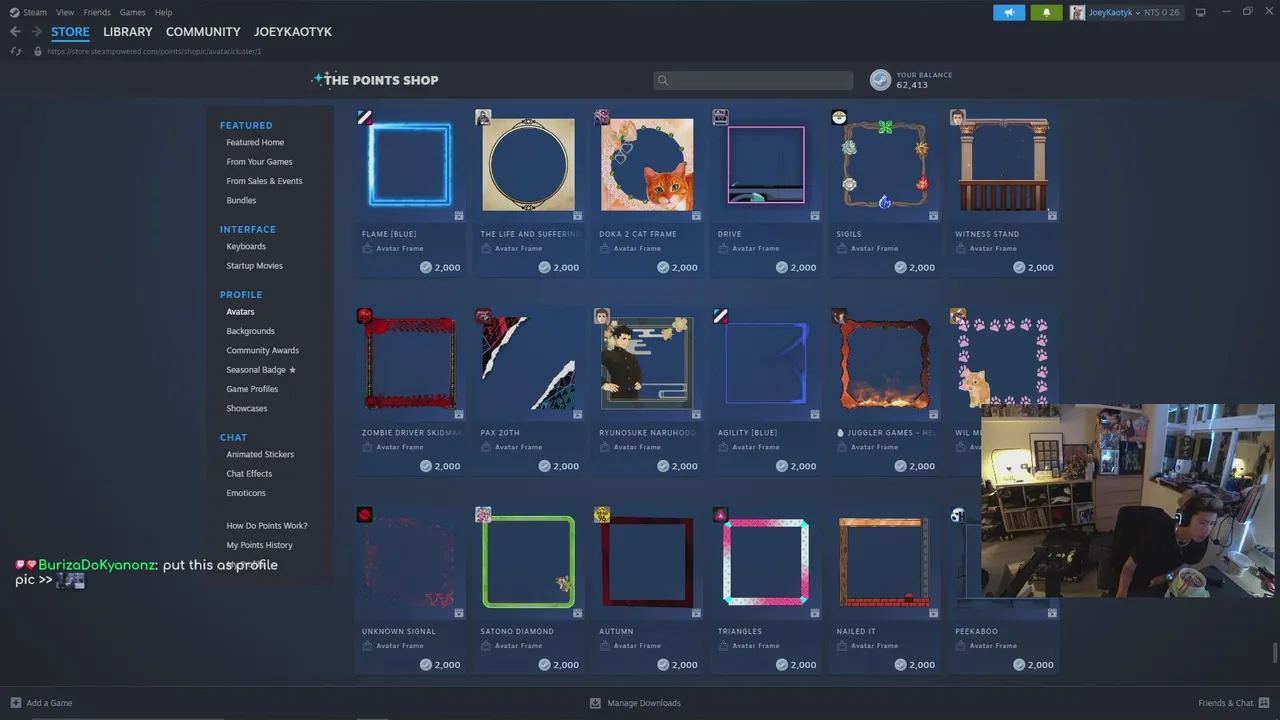Click The Points Shop logo
This screenshot has height=720, width=1280.
[x=375, y=80]
